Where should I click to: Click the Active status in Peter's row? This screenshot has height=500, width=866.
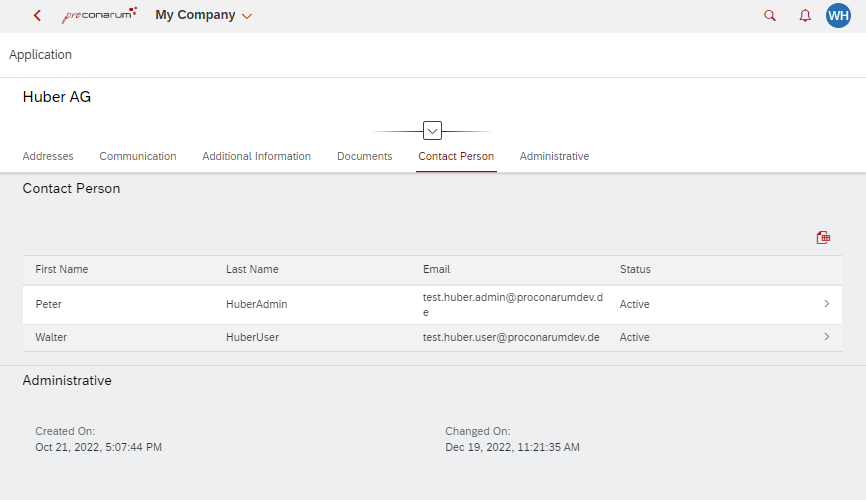tap(635, 304)
